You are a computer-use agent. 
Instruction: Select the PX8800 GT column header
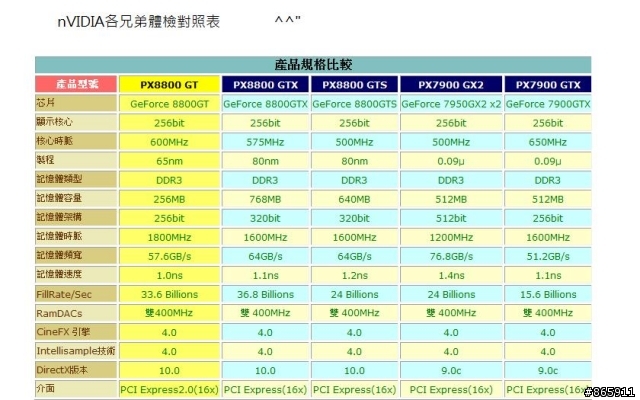[x=169, y=85]
